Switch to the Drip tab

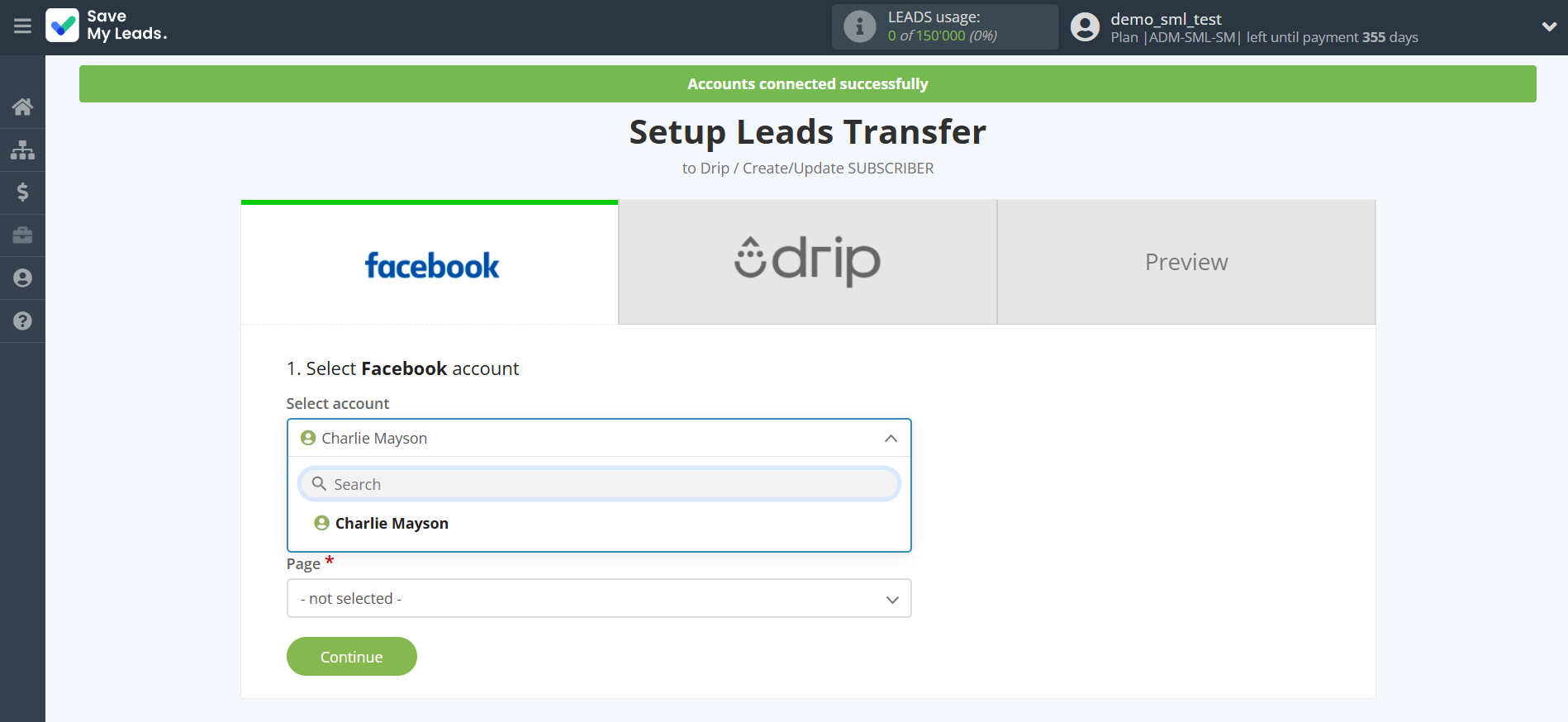pyautogui.click(x=807, y=263)
